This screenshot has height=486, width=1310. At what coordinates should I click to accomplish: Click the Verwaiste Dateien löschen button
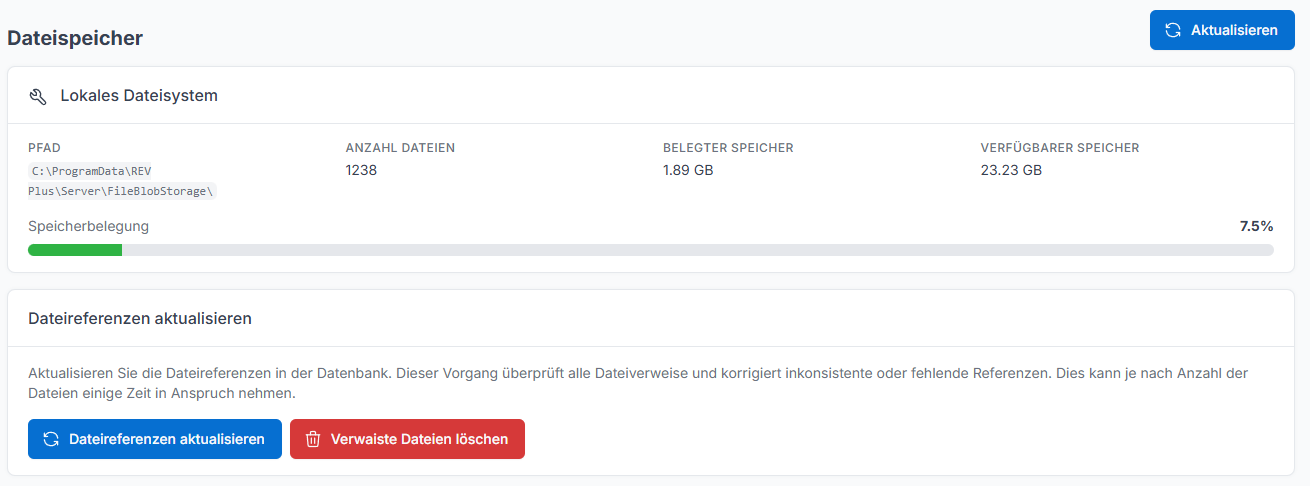[x=407, y=439]
